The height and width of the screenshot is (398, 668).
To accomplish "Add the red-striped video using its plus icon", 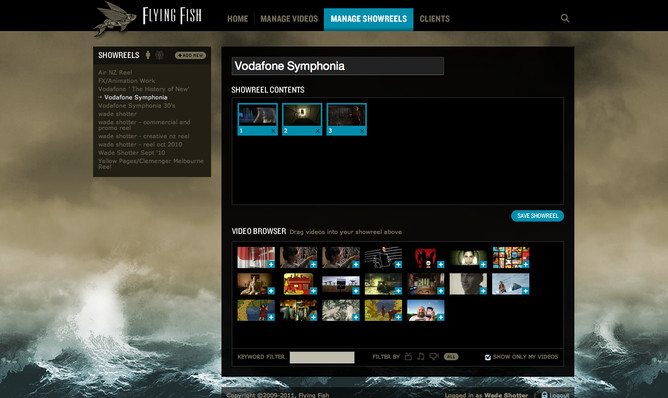I will [x=271, y=265].
